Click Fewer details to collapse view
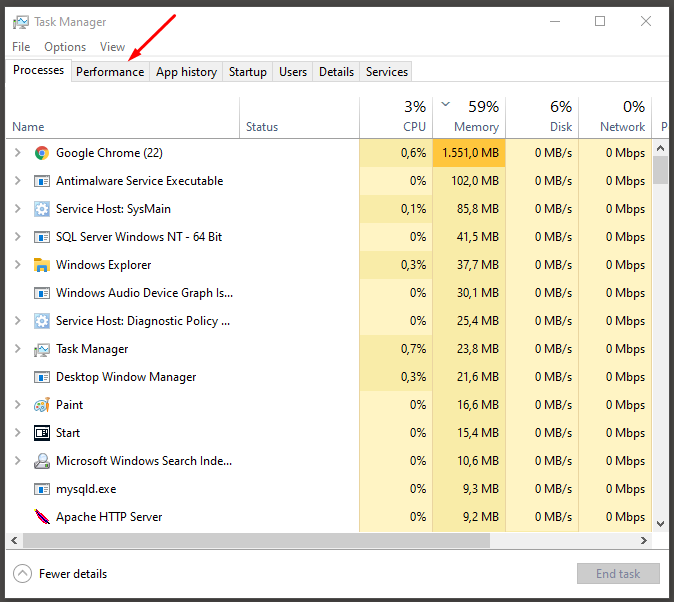The width and height of the screenshot is (674, 602). click(x=60, y=574)
